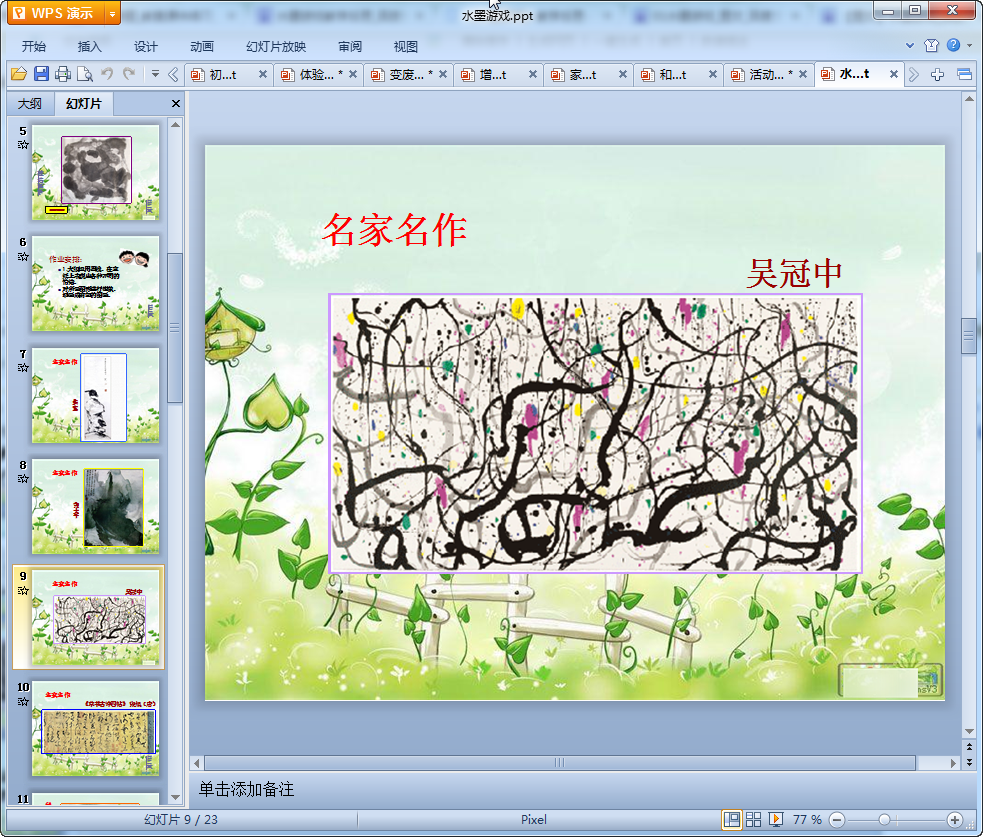
Task: Click the skin shirt icon
Action: click(x=932, y=45)
